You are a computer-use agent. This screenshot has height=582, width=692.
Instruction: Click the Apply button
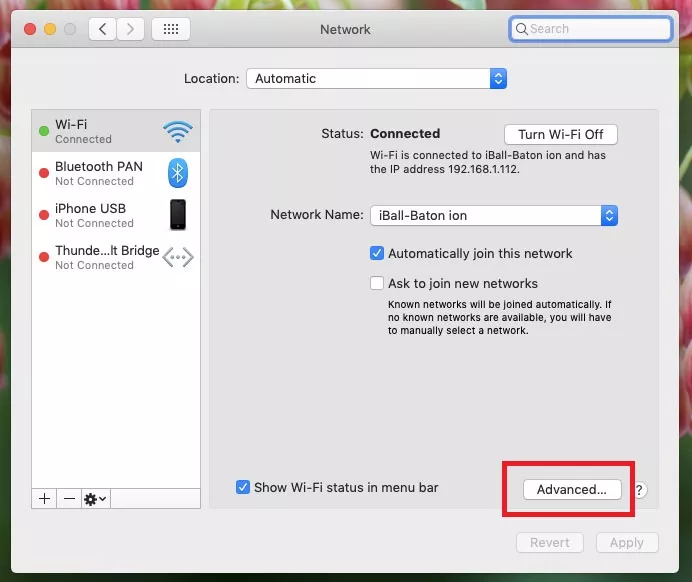[x=627, y=542]
